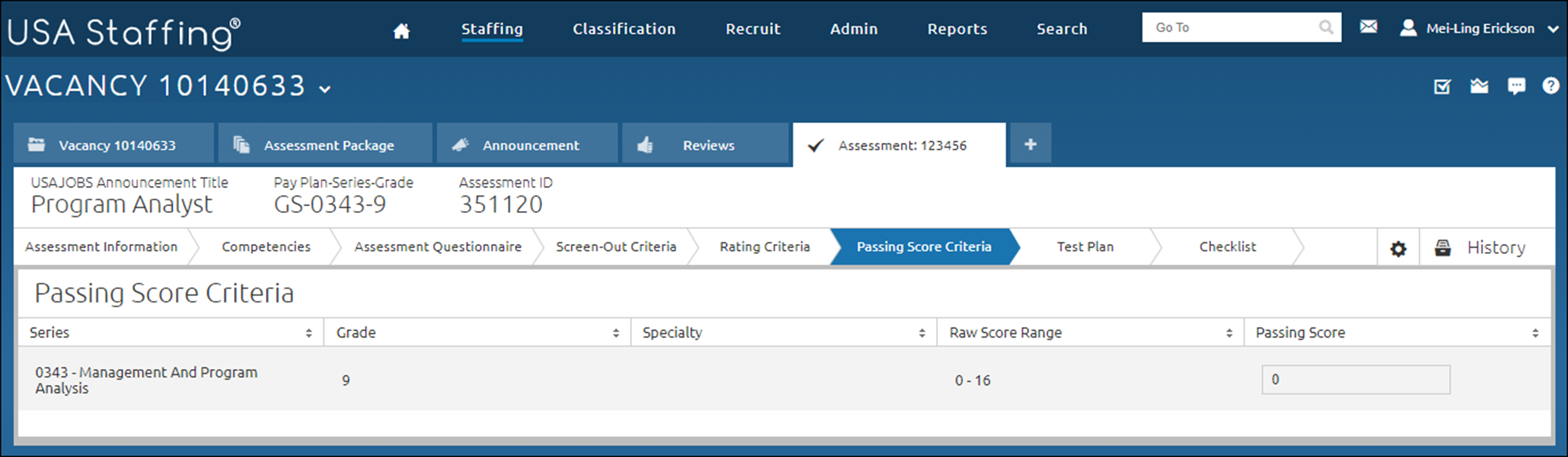This screenshot has width=1568, height=457.
Task: Go to Rating Criteria step
Action: pos(765,247)
